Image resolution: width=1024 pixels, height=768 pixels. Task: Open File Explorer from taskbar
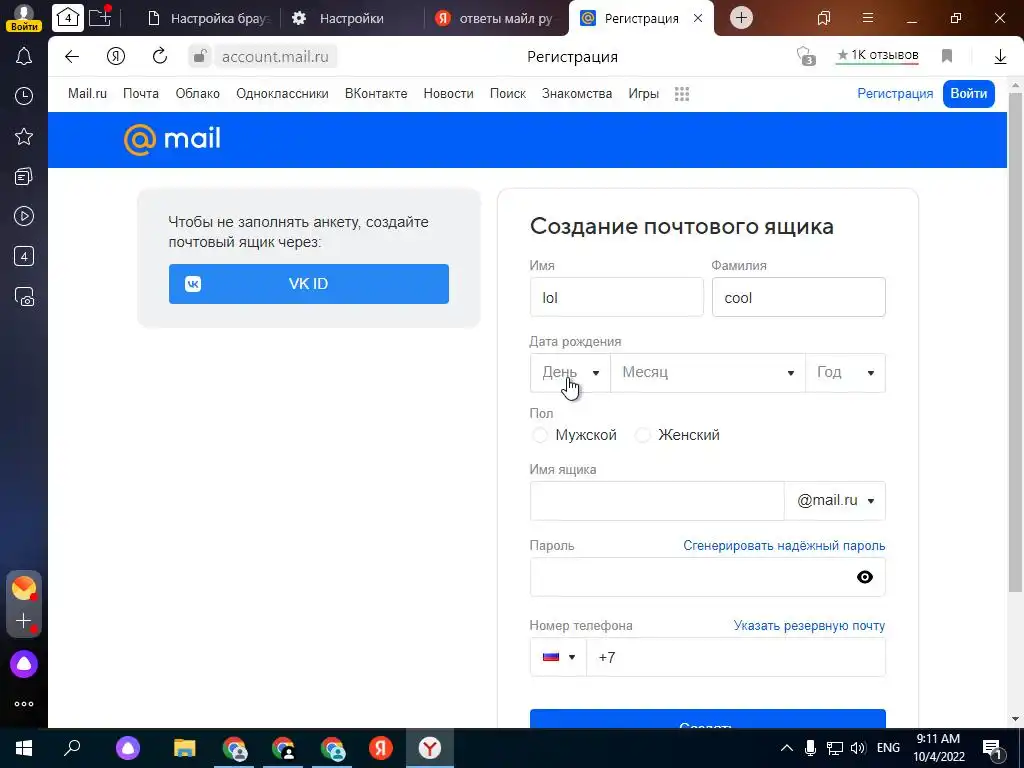click(185, 748)
